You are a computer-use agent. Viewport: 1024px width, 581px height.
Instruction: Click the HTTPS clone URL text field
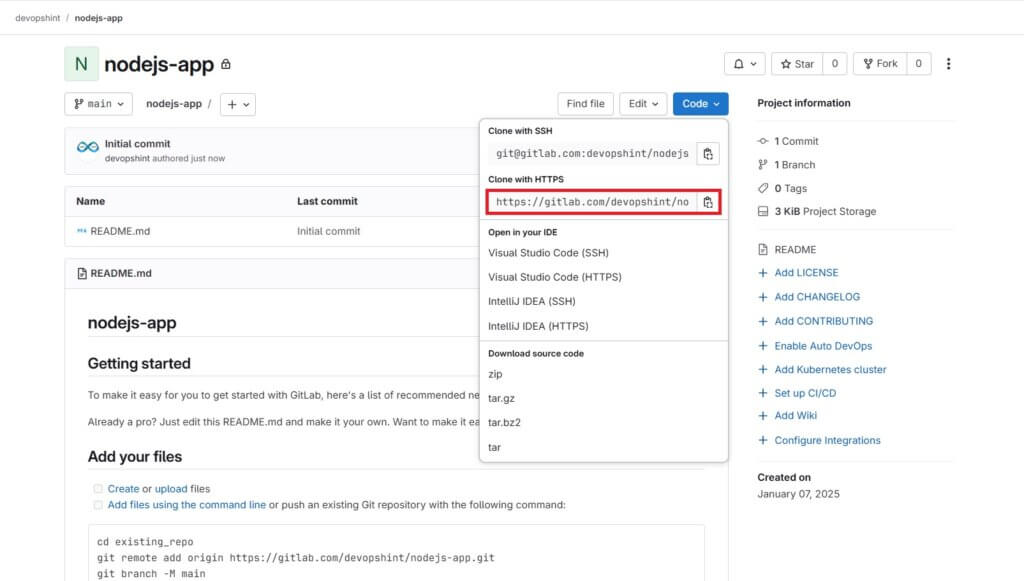592,202
